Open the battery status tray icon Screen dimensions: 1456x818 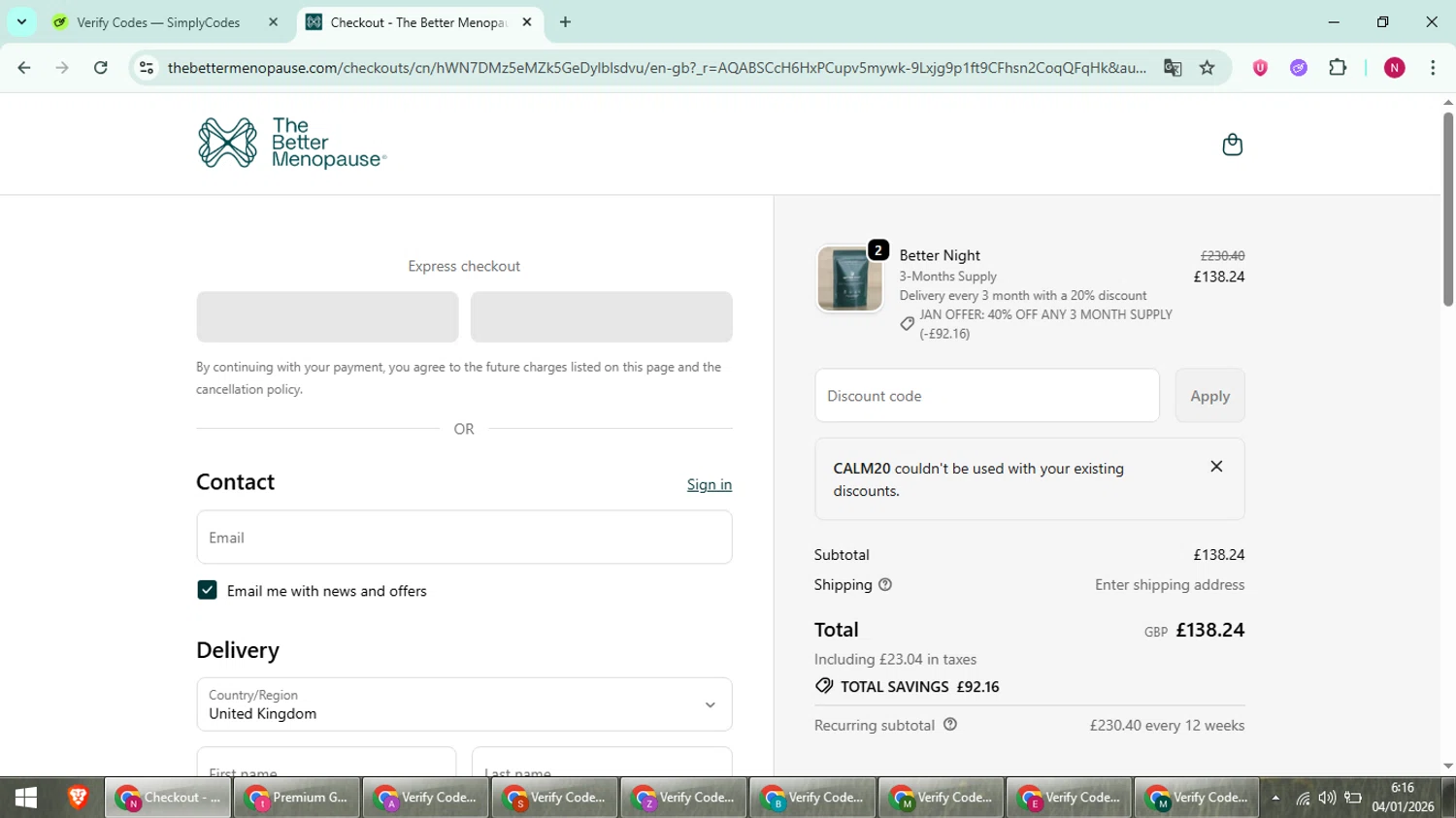coord(1353,799)
